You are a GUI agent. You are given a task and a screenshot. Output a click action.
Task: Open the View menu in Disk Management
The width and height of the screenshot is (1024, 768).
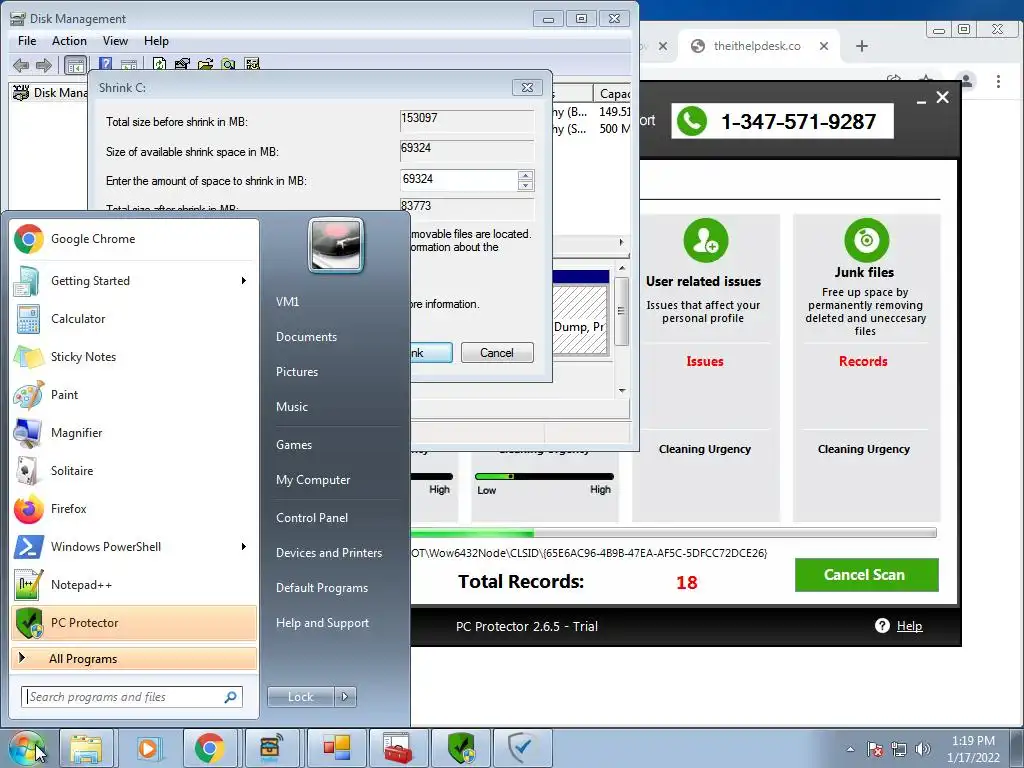[115, 40]
